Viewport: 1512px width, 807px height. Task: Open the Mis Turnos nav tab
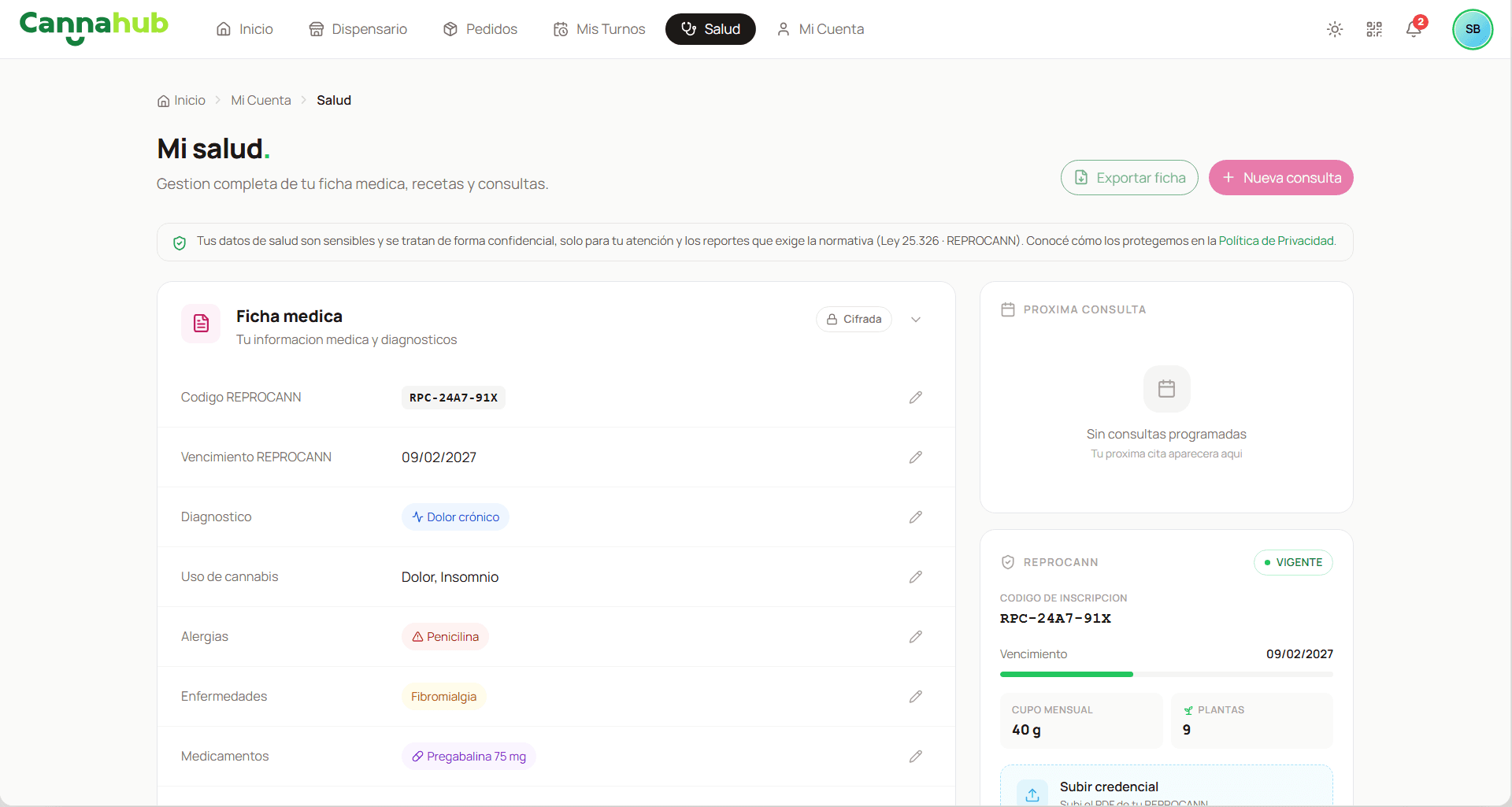pos(599,29)
